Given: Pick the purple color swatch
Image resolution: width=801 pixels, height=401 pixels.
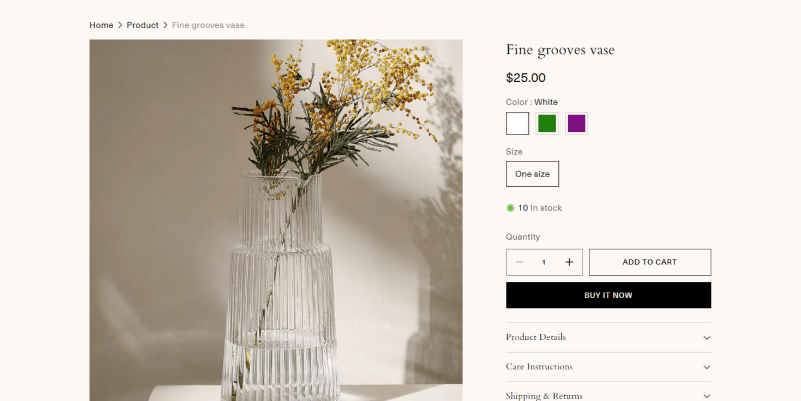Looking at the screenshot, I should coord(576,124).
